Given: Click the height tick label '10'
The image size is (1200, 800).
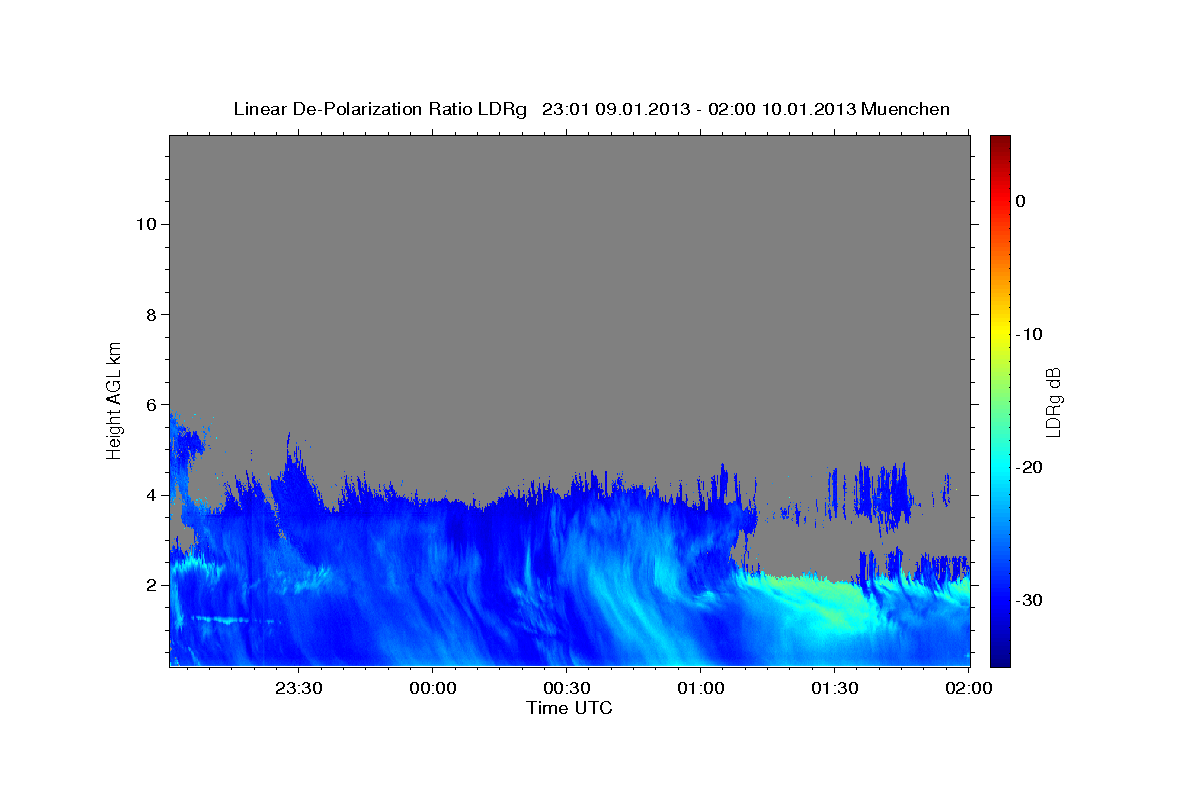Looking at the screenshot, I should click(145, 224).
